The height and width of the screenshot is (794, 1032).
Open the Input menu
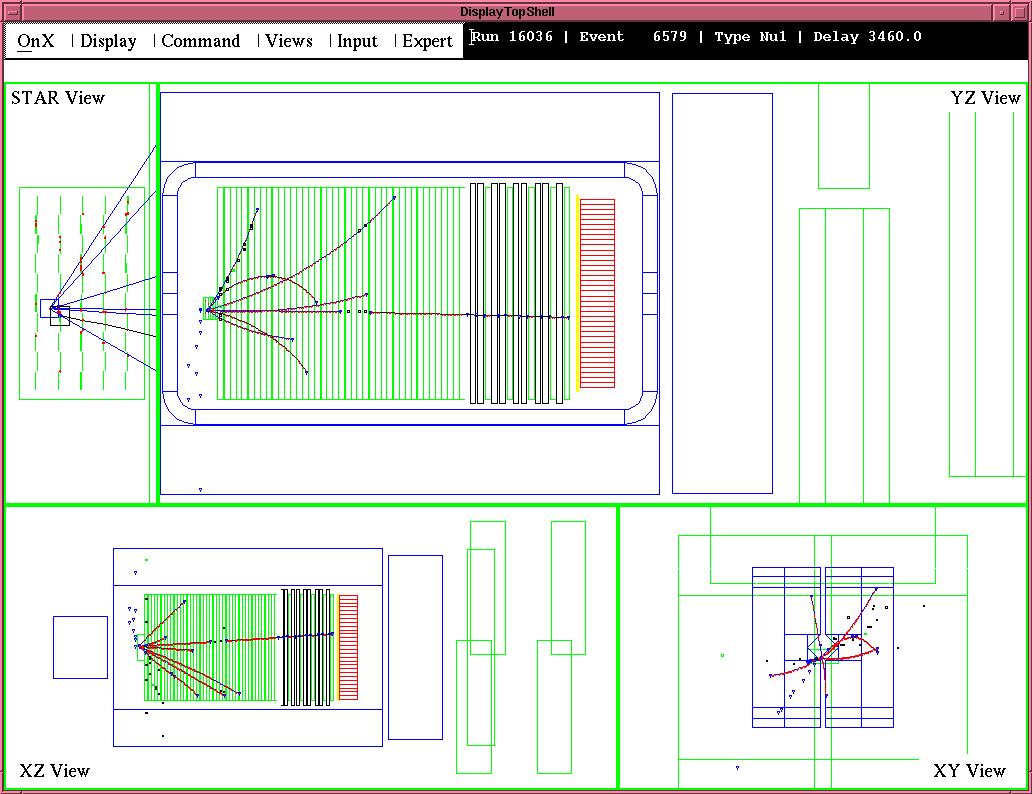point(357,41)
